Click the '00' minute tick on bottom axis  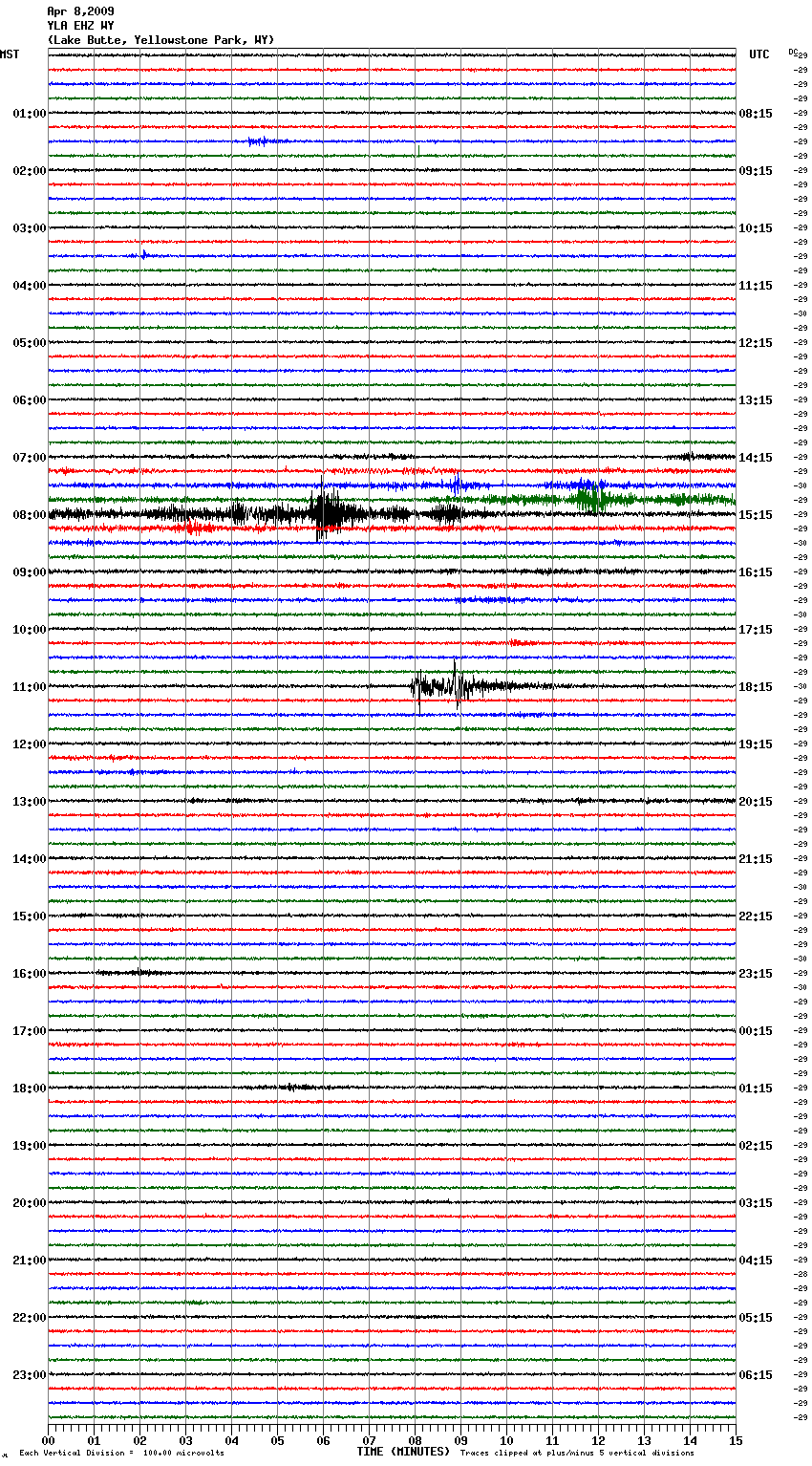point(48,1440)
